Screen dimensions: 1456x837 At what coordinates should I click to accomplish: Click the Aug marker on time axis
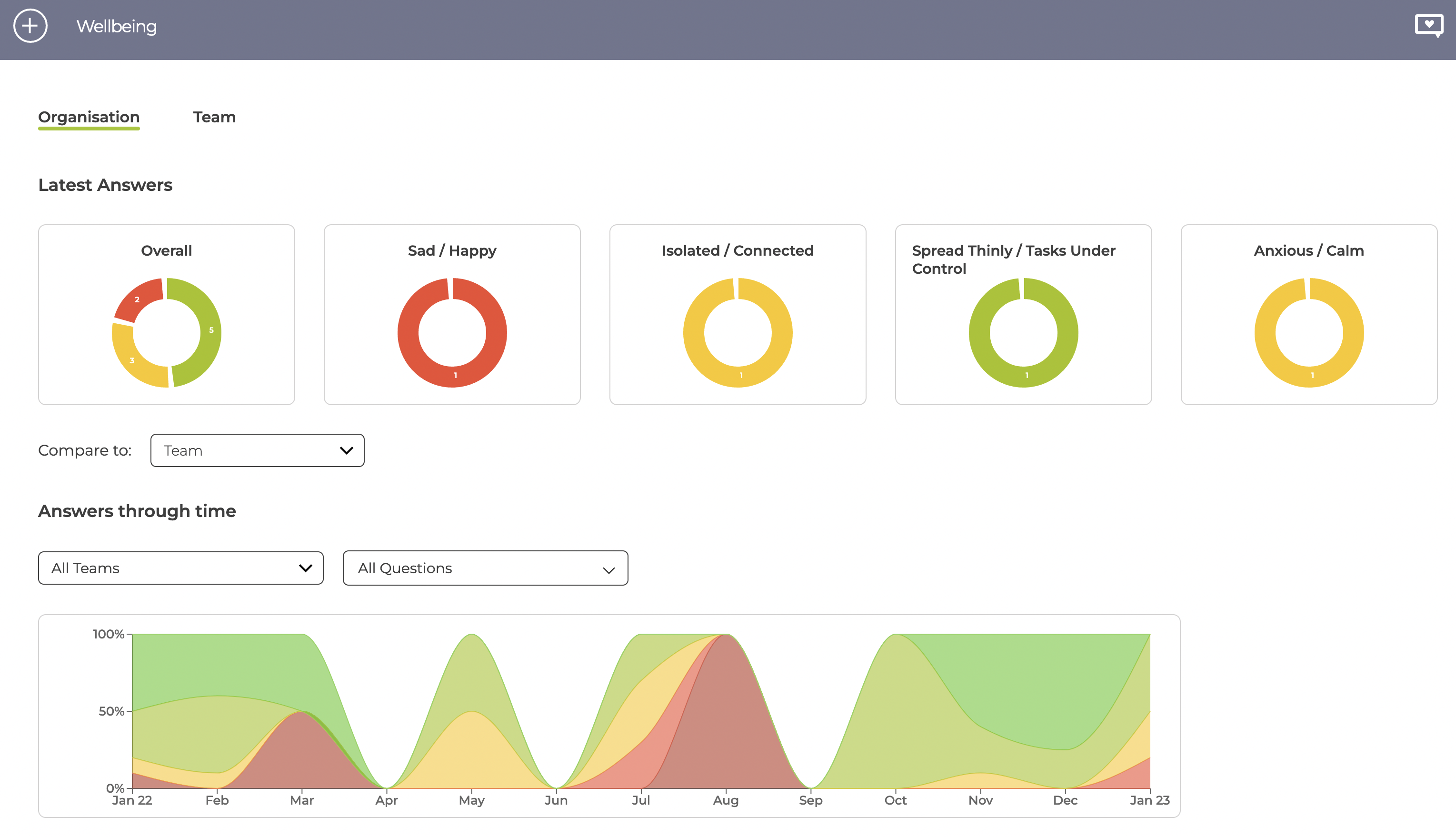click(x=726, y=800)
